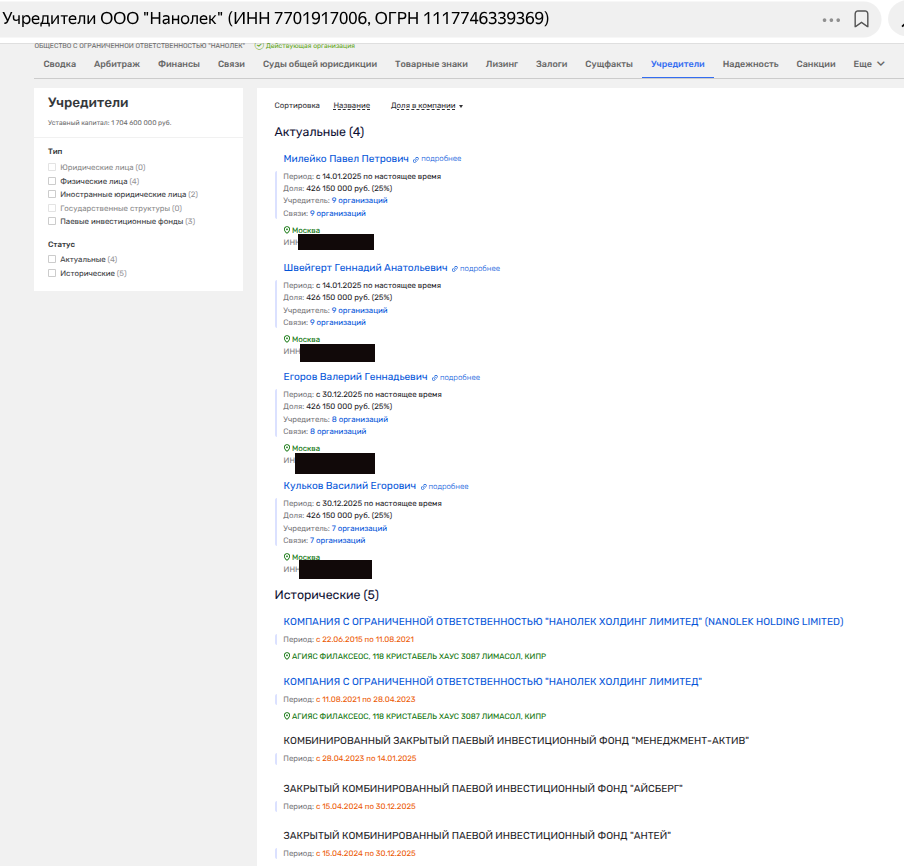
Task: Open the Товарные знаки tab
Action: tap(430, 64)
